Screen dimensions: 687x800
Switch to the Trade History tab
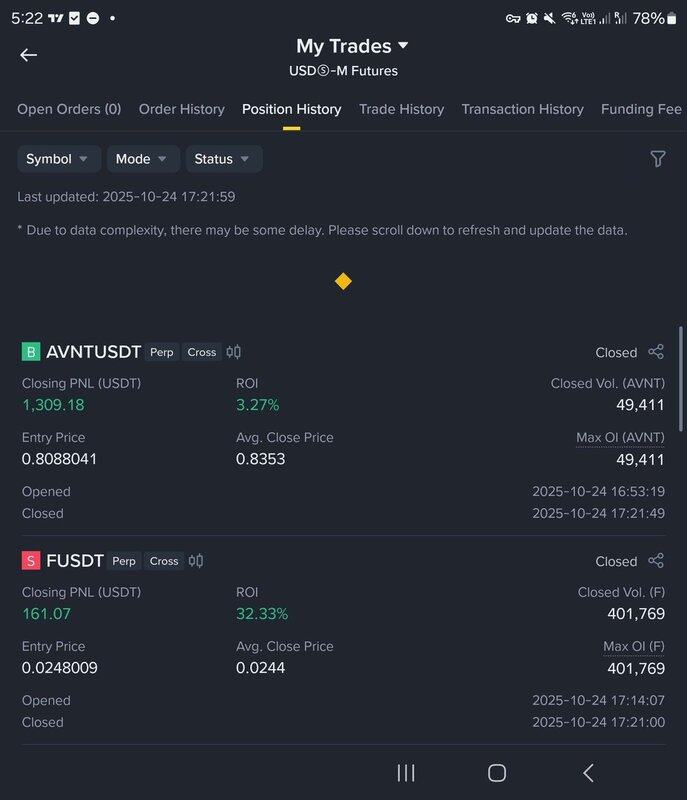[401, 109]
